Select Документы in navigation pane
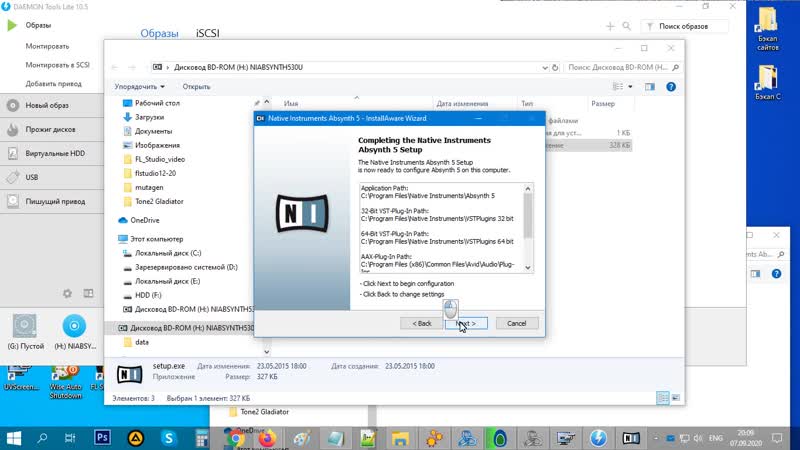The image size is (800, 450). pyautogui.click(x=153, y=131)
